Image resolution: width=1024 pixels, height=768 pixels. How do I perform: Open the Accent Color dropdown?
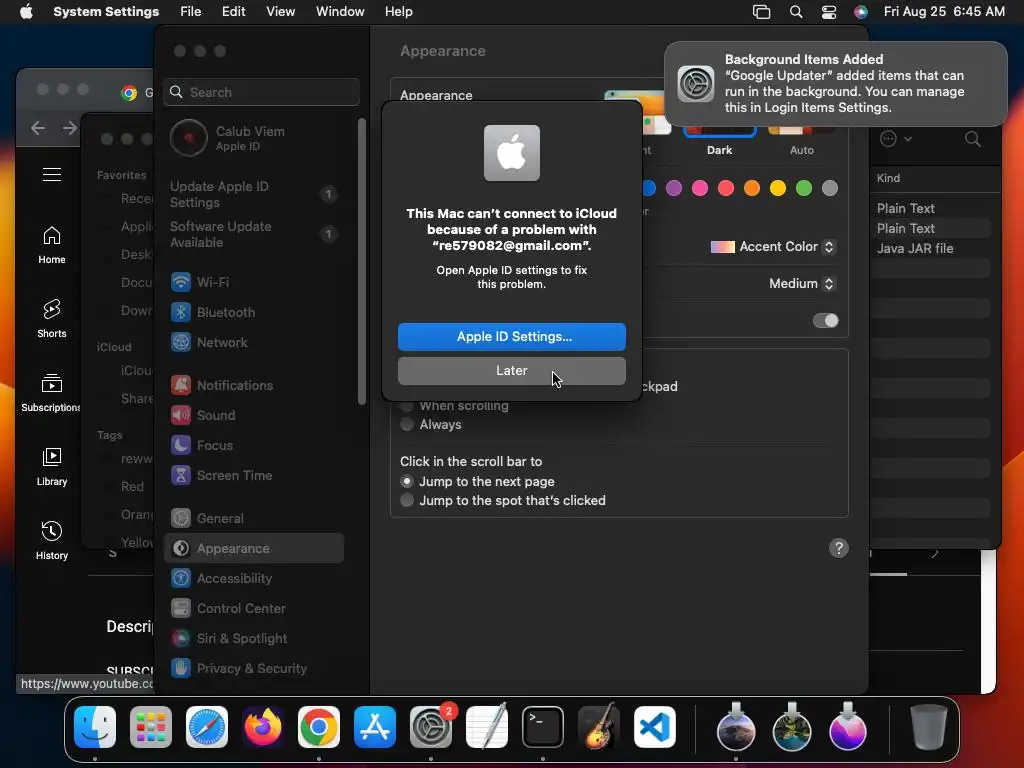point(773,247)
